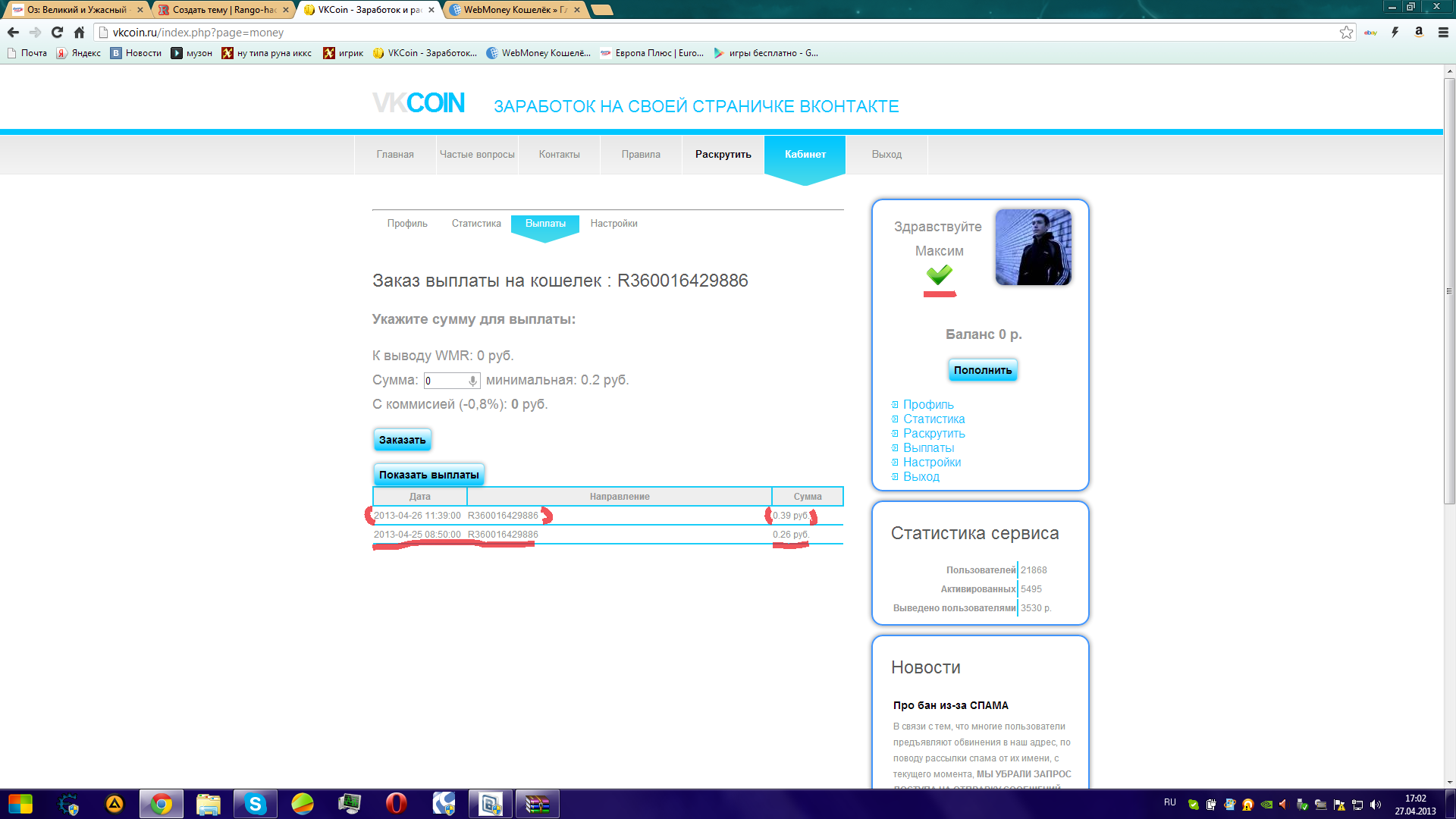Click the Пополнить button
1456x819 pixels.
point(983,370)
